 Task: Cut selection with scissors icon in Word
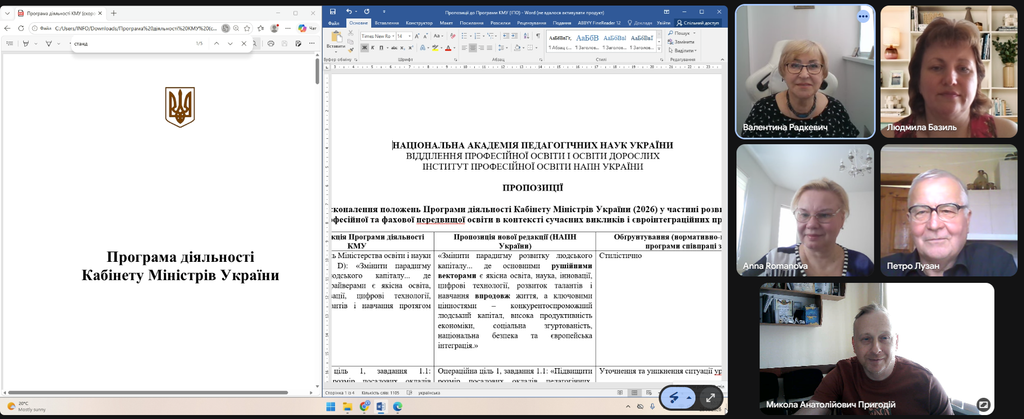coord(351,33)
